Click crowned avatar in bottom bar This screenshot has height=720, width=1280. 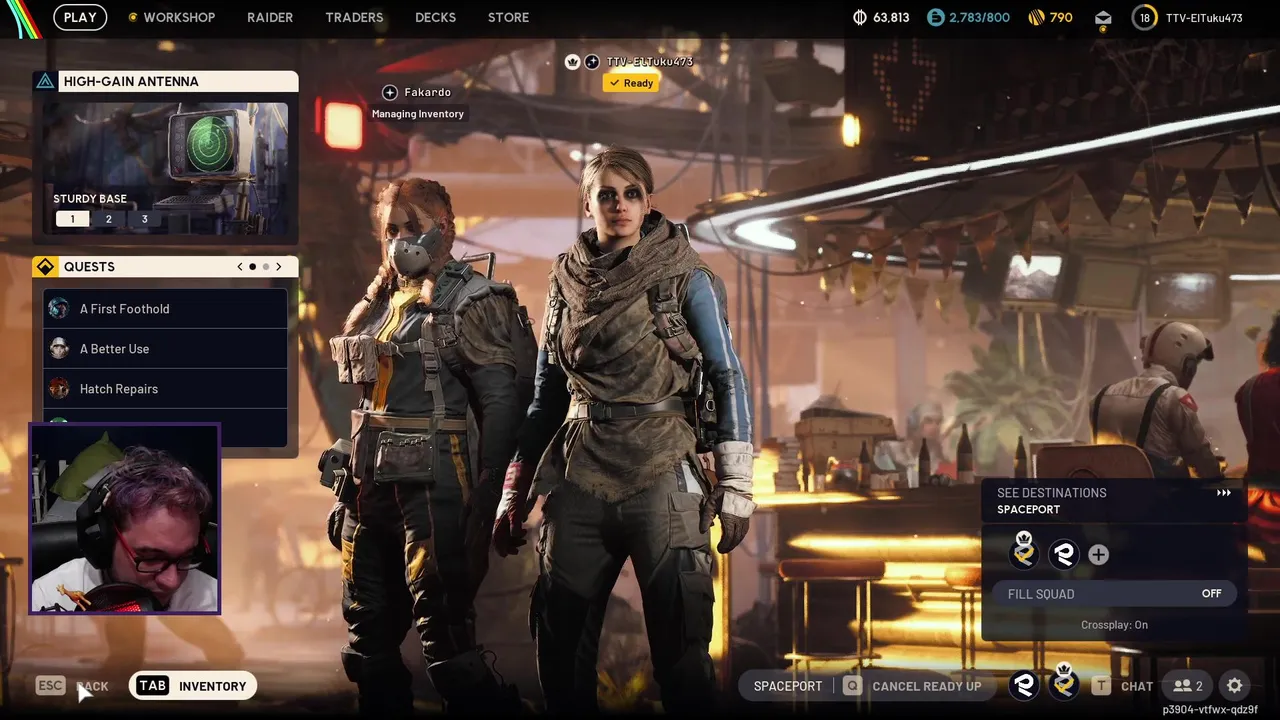(1064, 682)
